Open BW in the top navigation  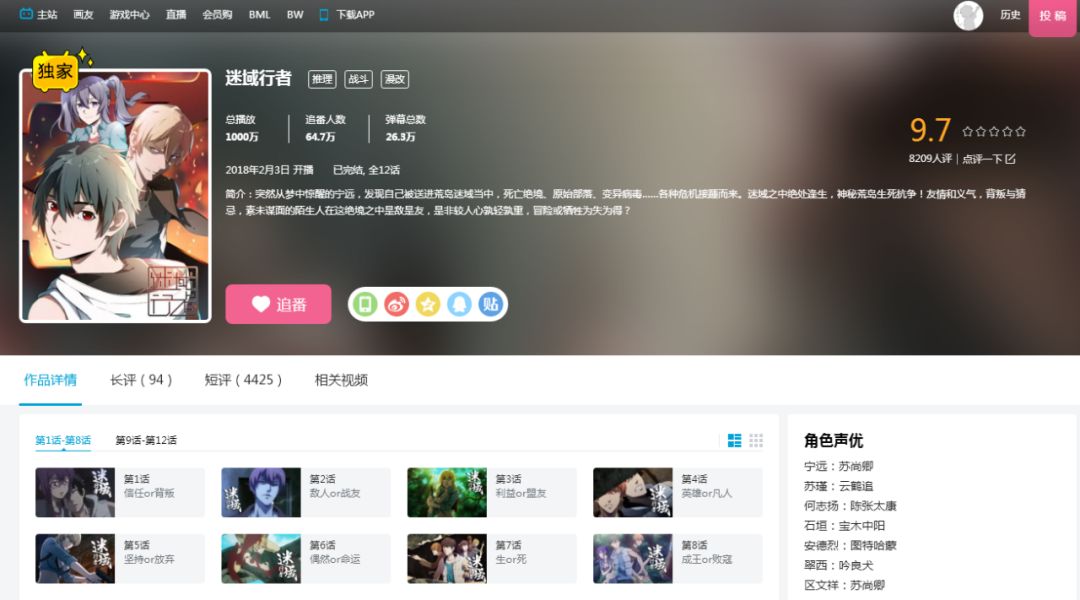tap(295, 14)
